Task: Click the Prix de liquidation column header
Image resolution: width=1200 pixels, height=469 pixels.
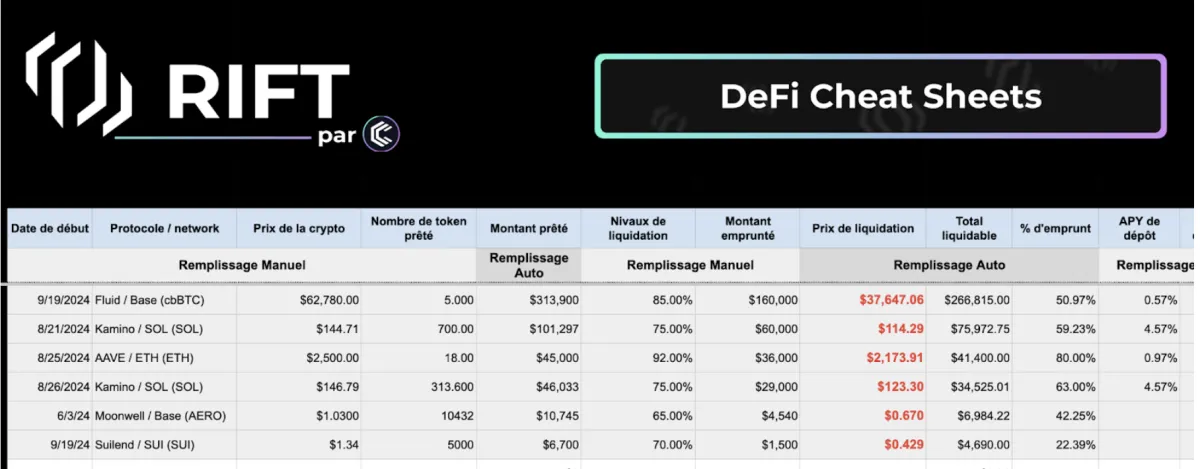Action: click(x=863, y=228)
